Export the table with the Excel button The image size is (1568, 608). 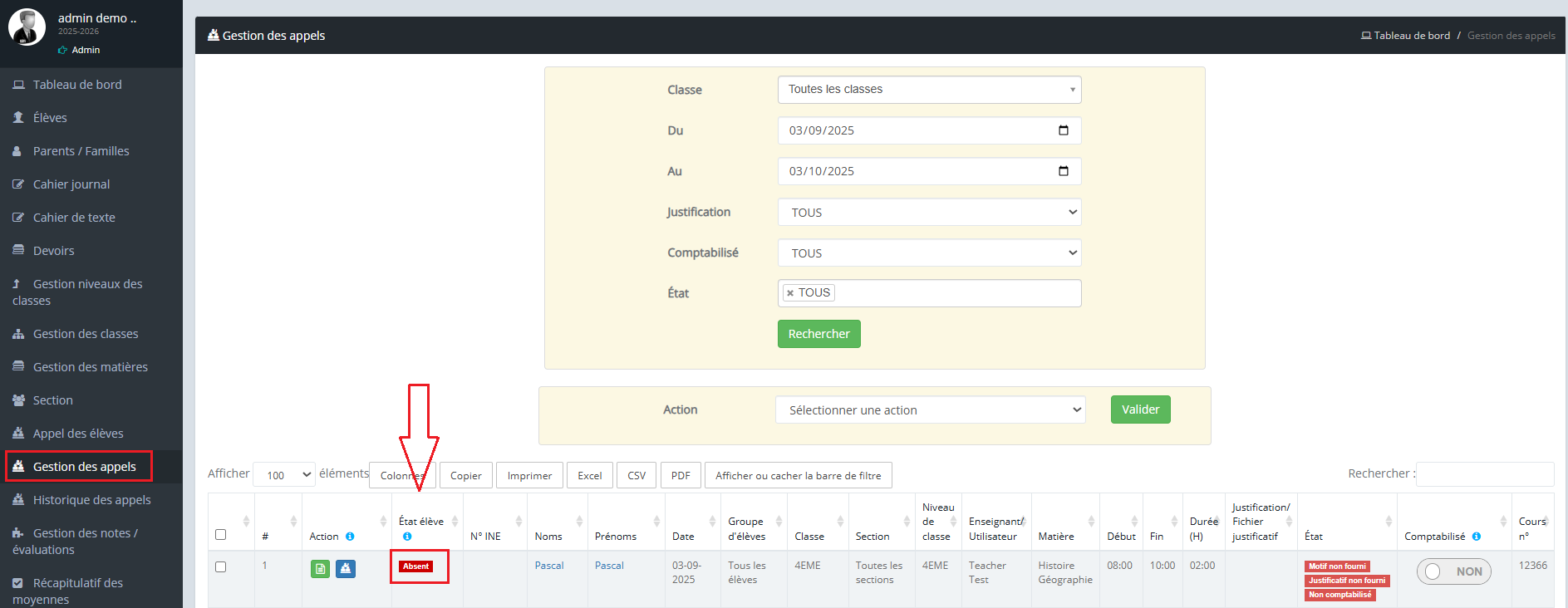tap(589, 476)
